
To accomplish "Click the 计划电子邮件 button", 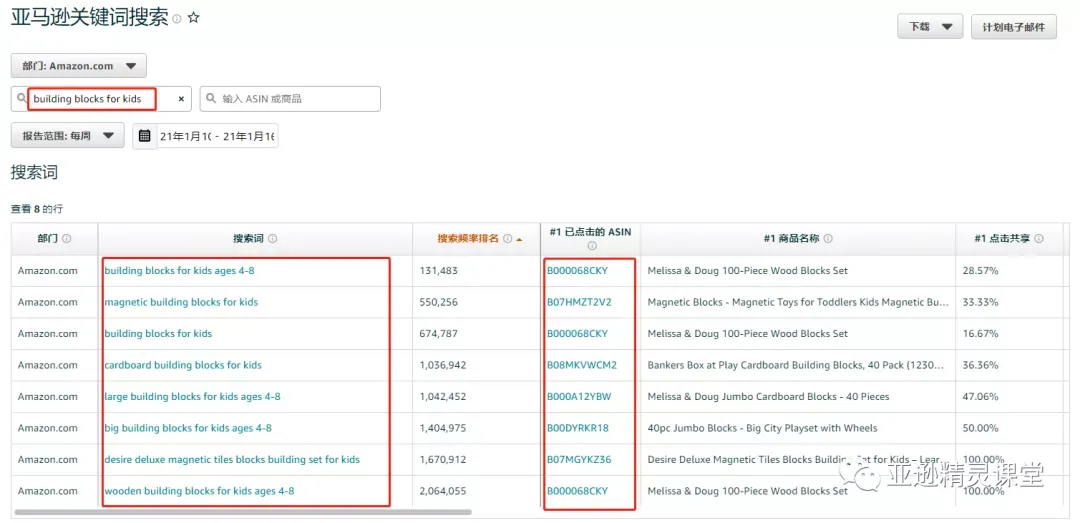I will (1013, 27).
